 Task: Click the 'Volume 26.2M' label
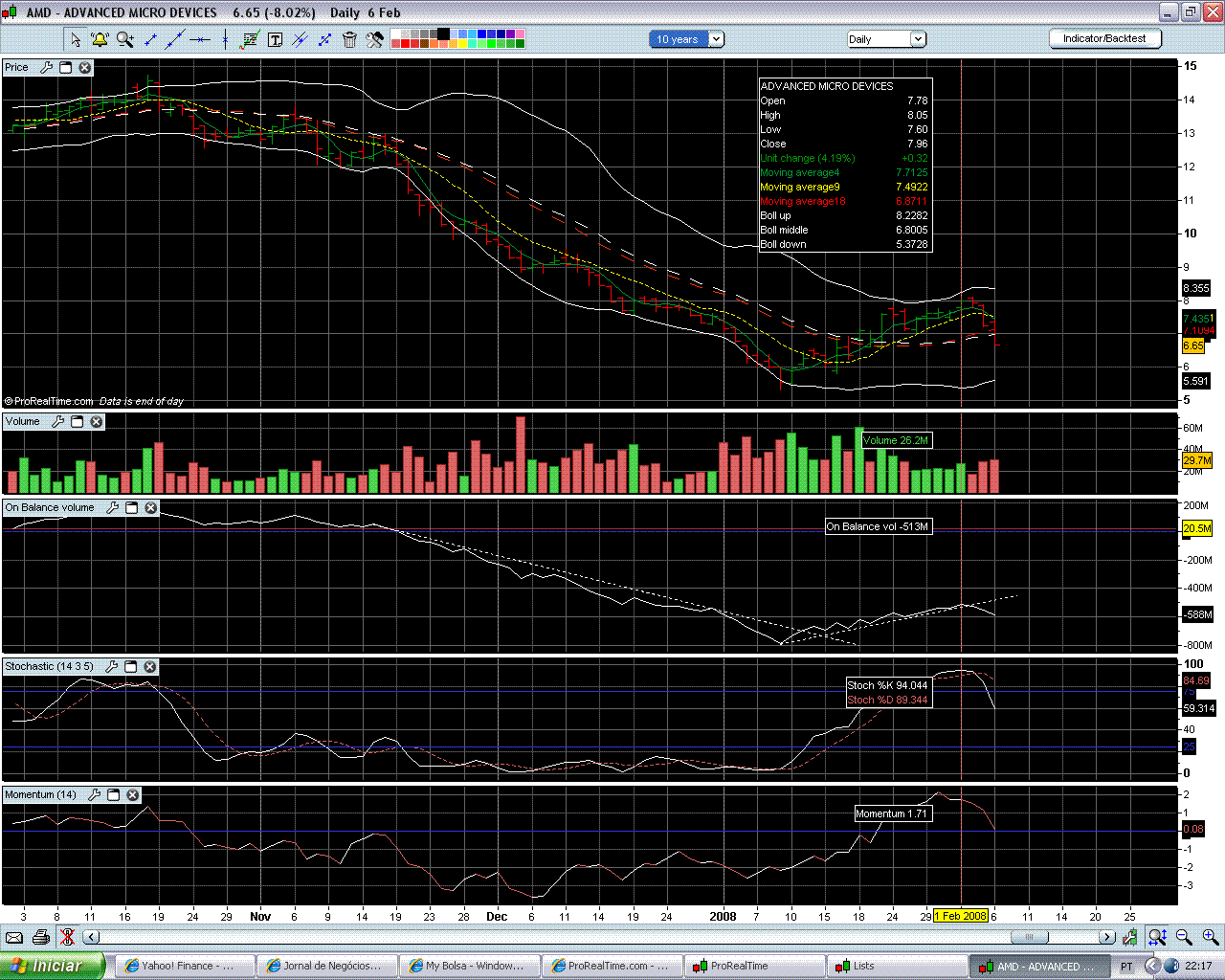(896, 440)
